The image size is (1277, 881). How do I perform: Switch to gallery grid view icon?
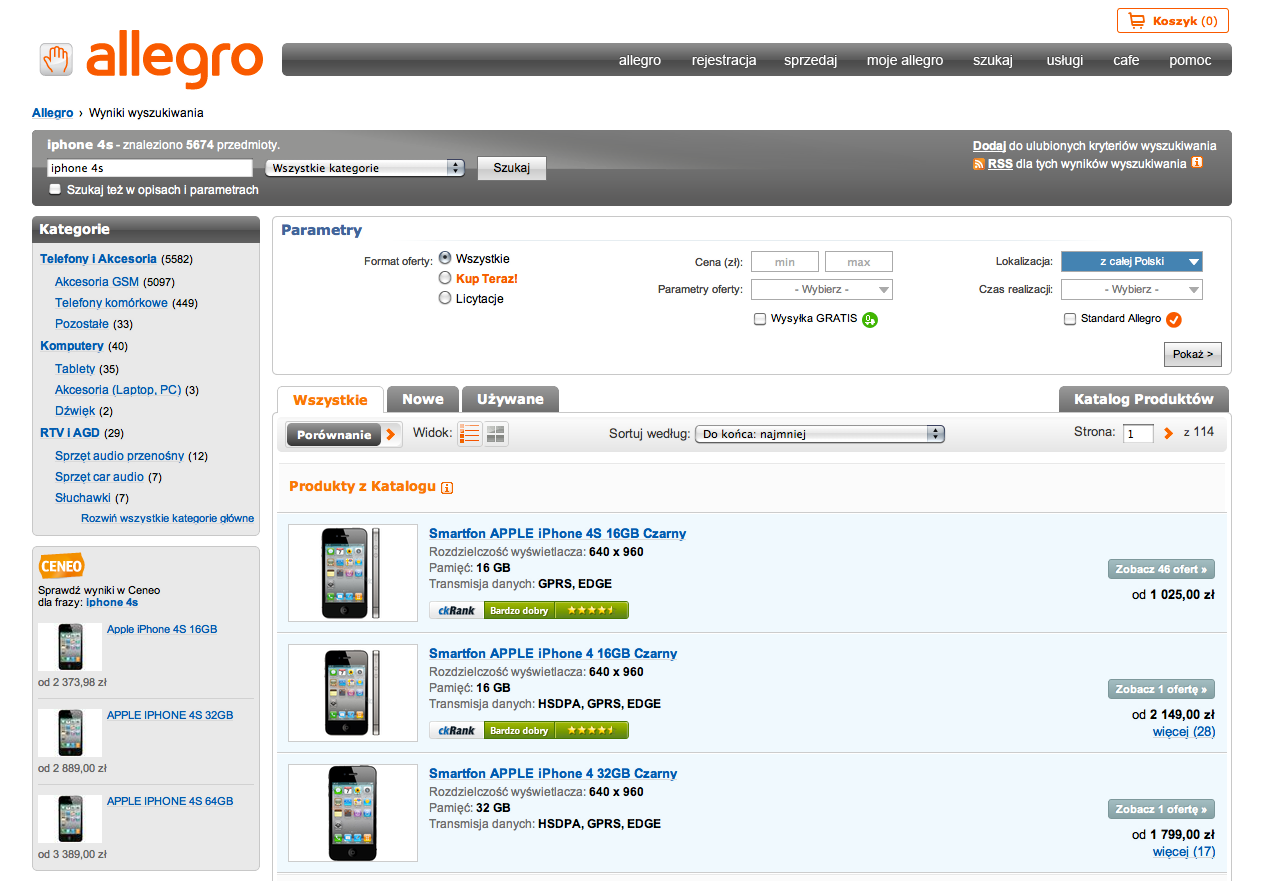pos(496,434)
